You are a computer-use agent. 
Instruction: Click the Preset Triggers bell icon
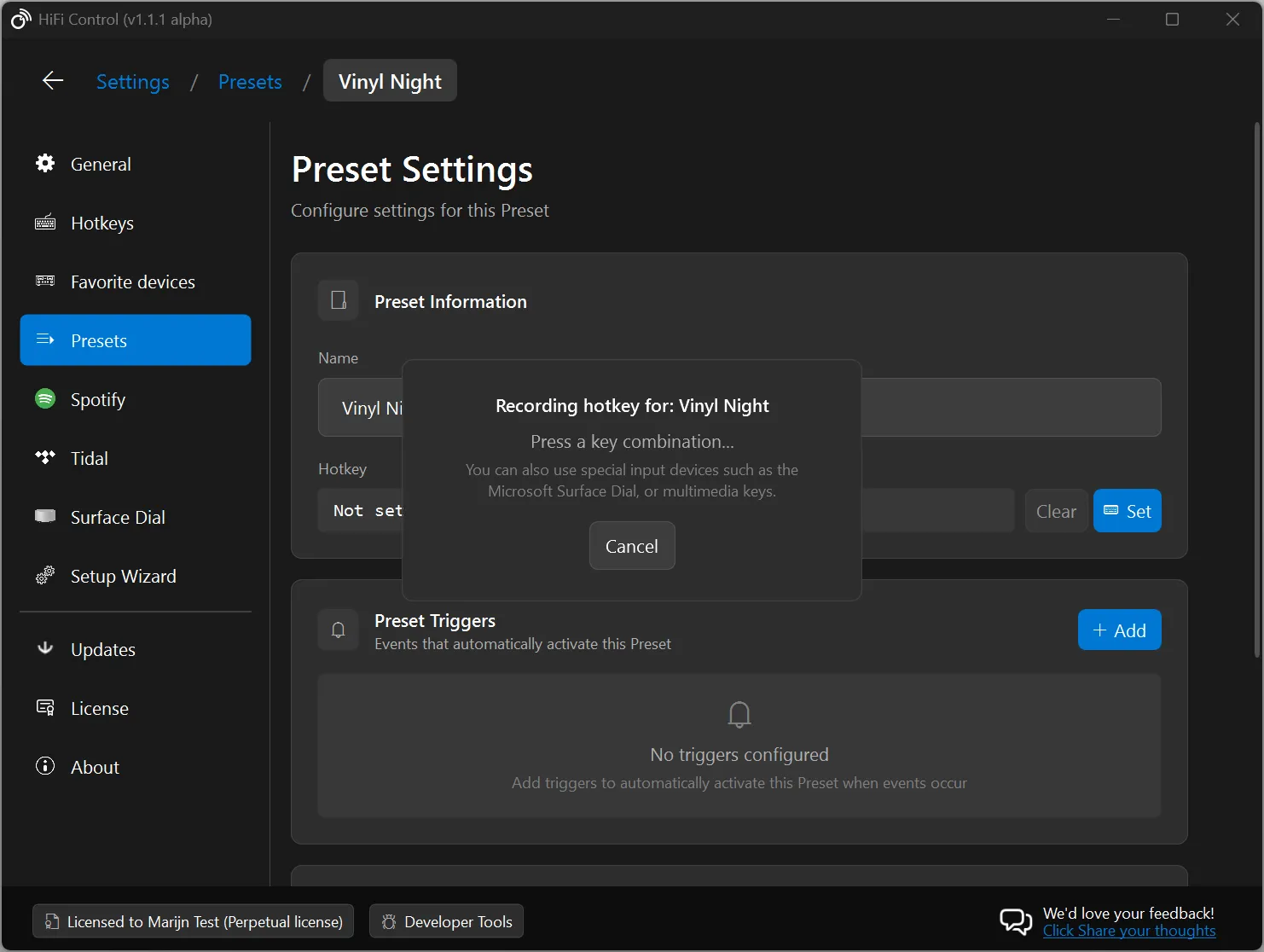[338, 629]
